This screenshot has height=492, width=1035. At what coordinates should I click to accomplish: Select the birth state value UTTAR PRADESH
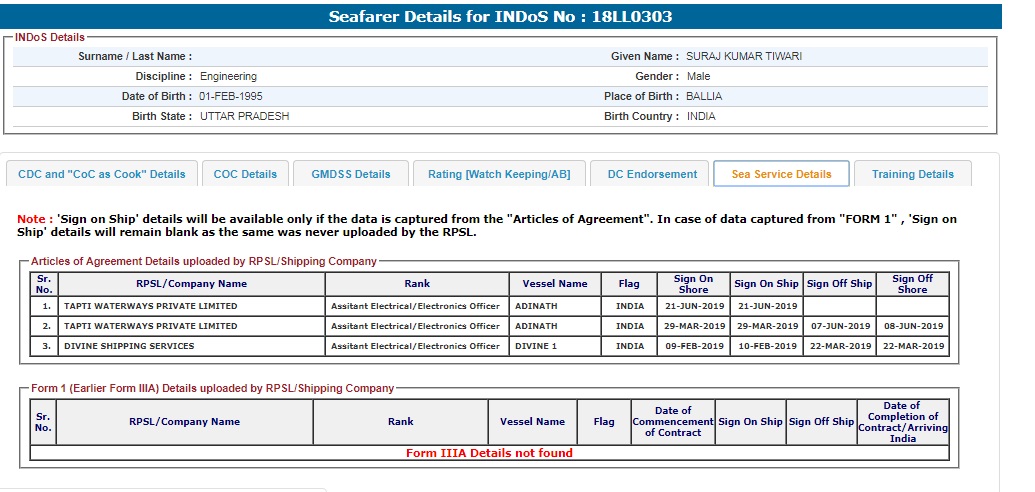pyautogui.click(x=244, y=116)
